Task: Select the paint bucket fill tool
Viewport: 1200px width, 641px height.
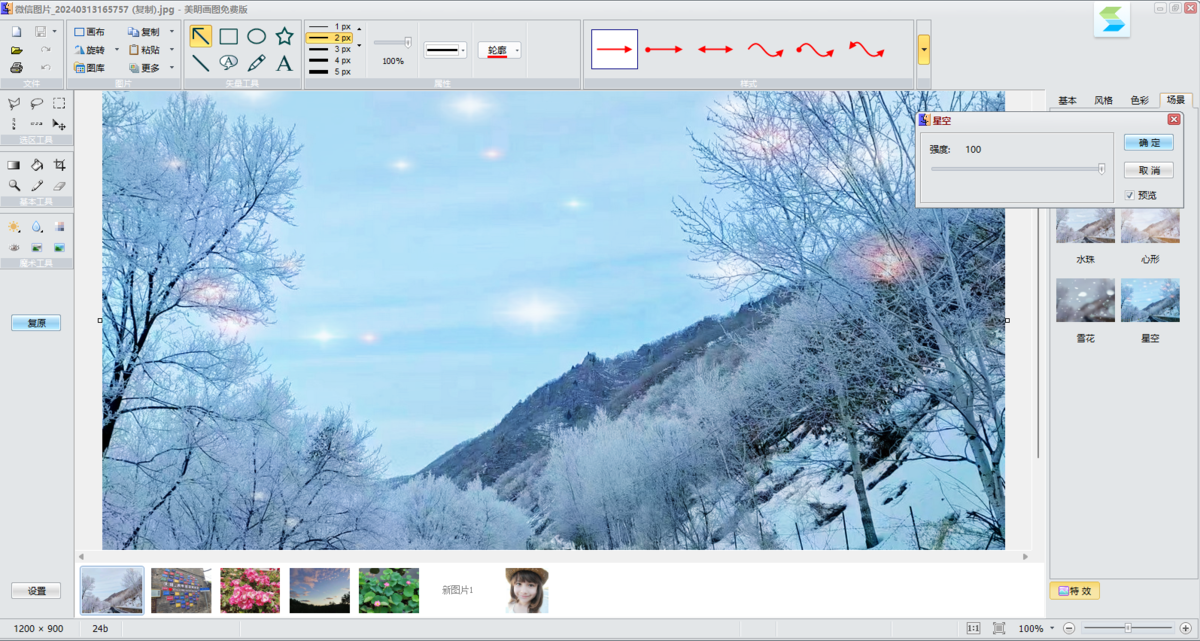Action: click(x=38, y=164)
